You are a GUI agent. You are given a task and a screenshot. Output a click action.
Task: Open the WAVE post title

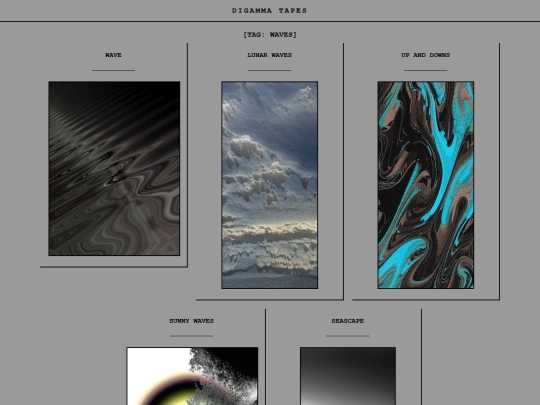click(113, 55)
